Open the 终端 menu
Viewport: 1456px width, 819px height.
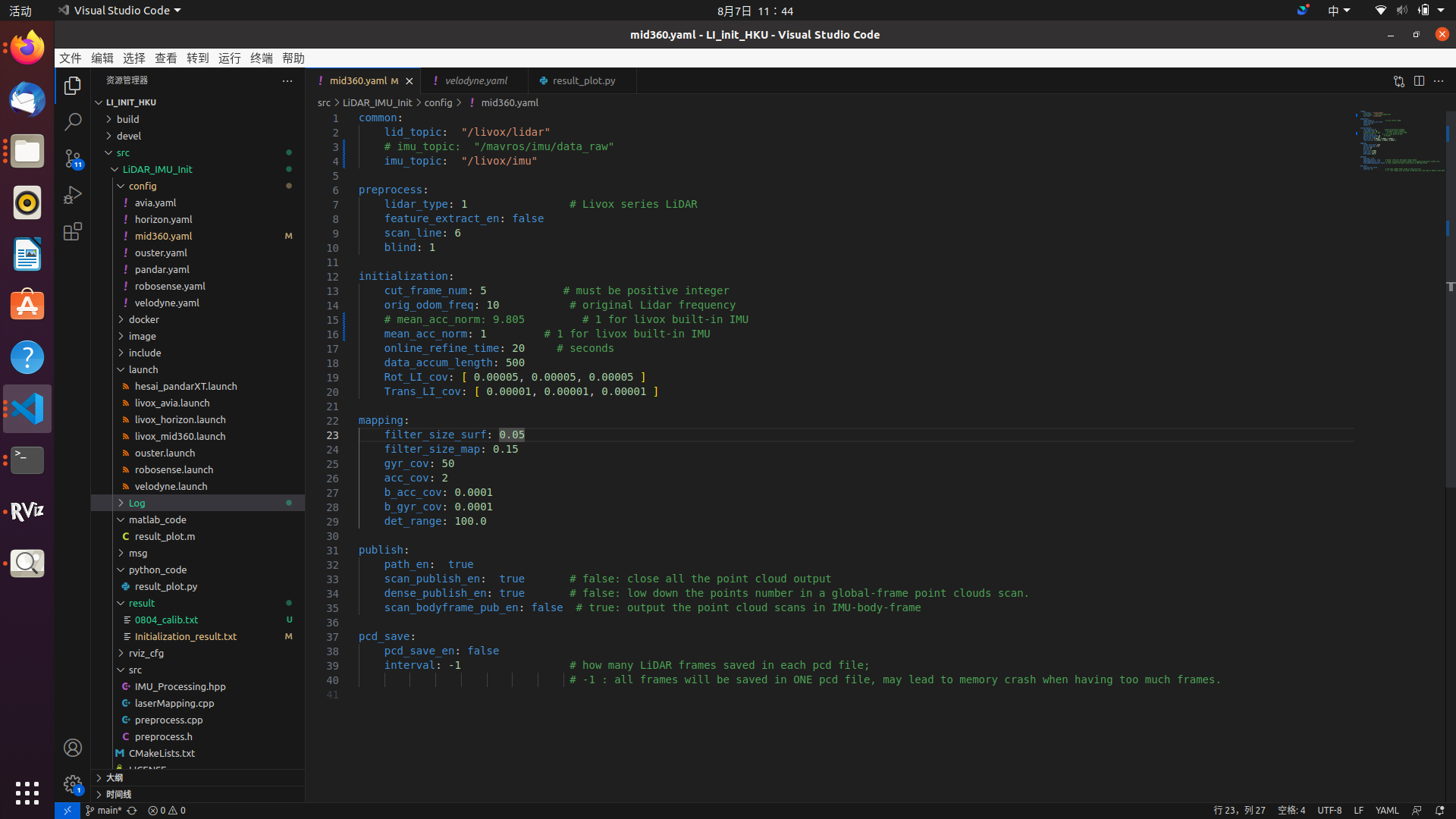pyautogui.click(x=261, y=58)
